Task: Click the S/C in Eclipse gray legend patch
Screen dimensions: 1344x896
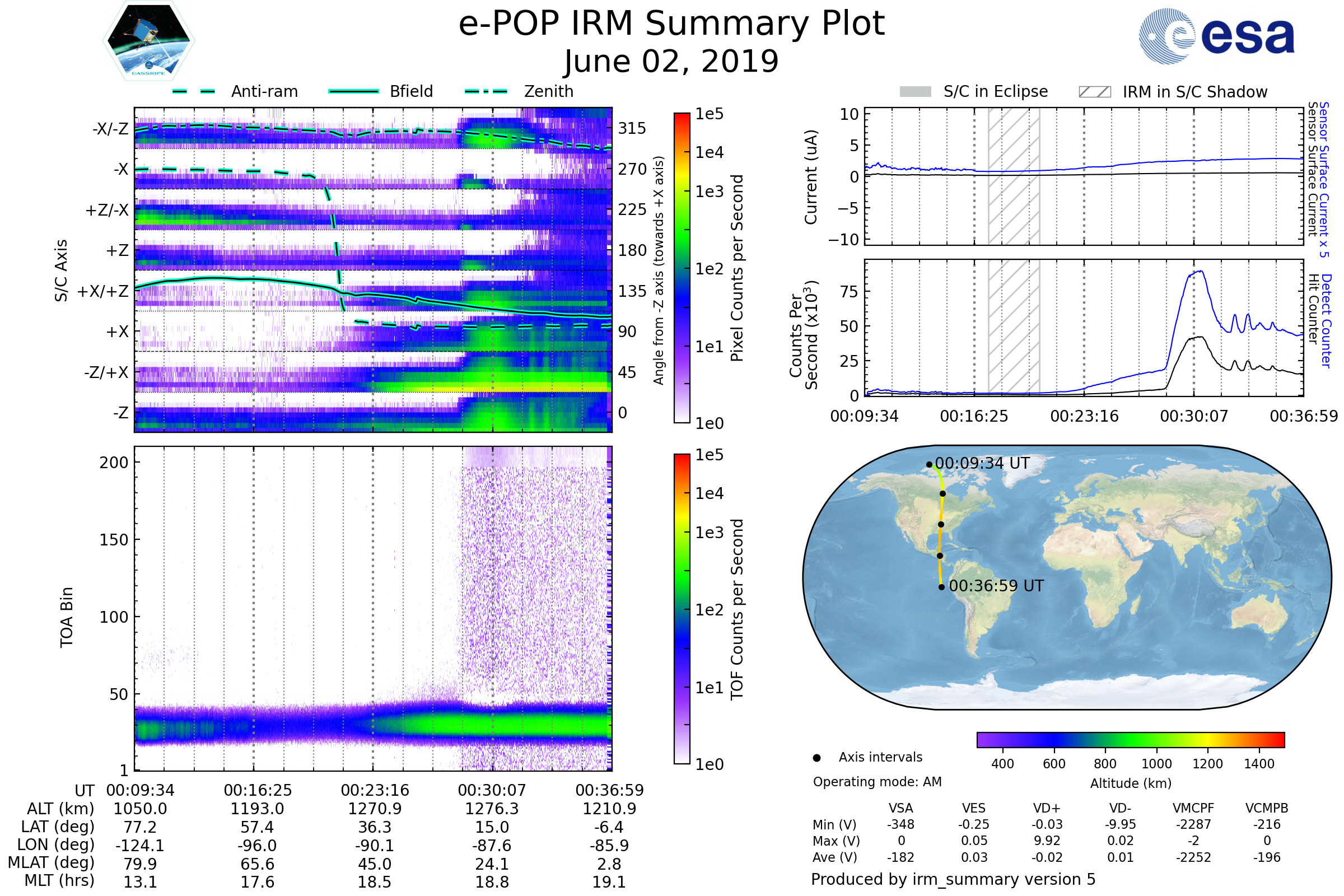Action: pyautogui.click(x=916, y=92)
